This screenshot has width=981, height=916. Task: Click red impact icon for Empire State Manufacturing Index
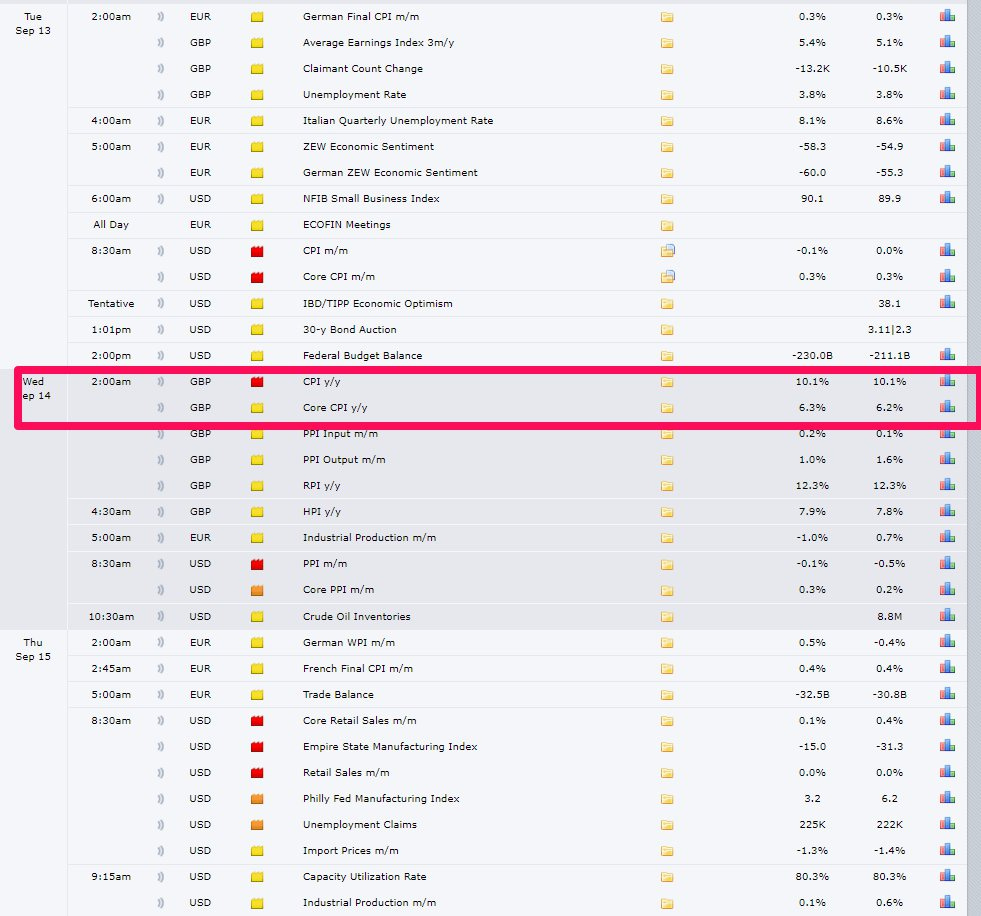[x=257, y=747]
